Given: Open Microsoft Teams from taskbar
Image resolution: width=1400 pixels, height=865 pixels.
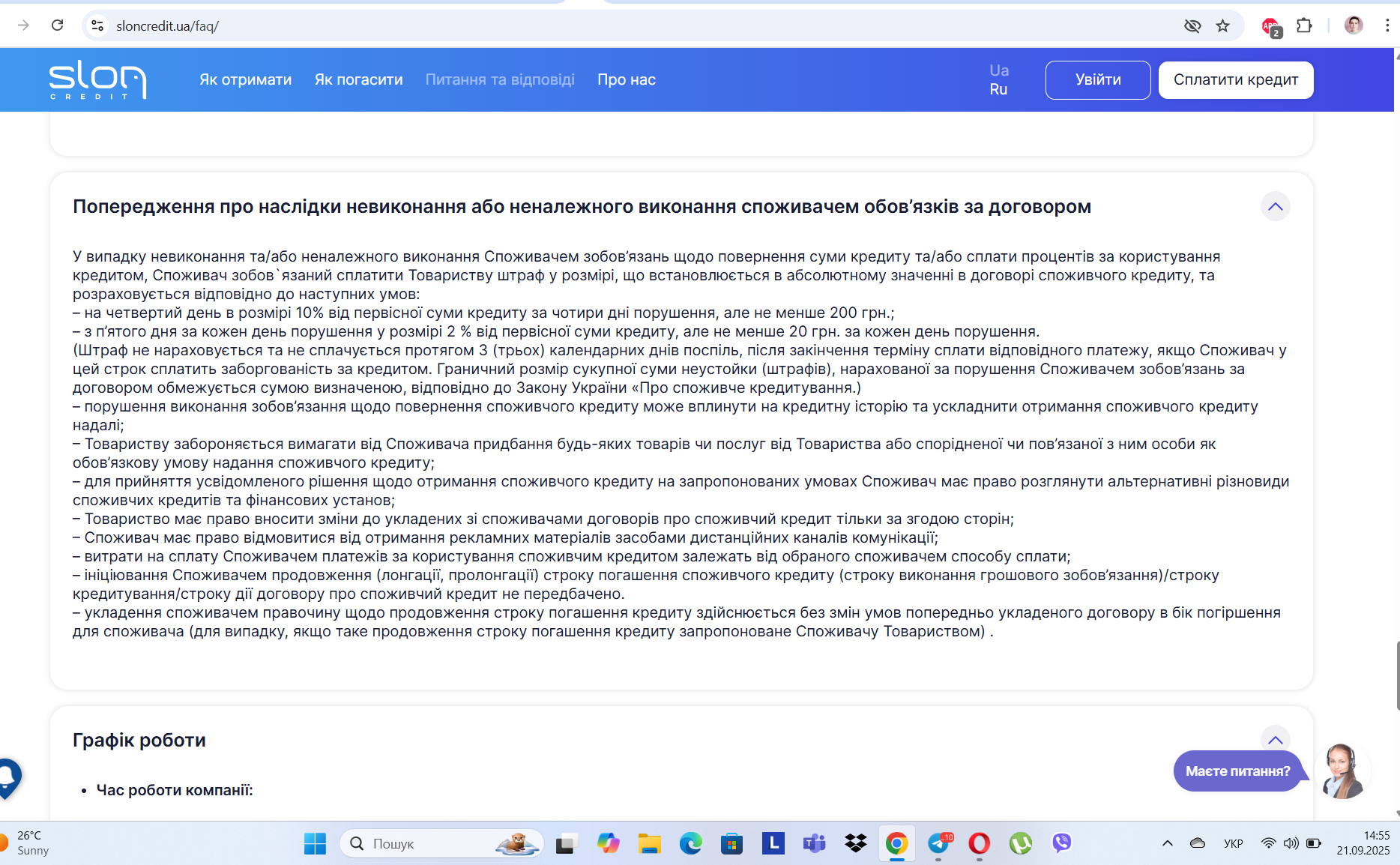Looking at the screenshot, I should [814, 843].
